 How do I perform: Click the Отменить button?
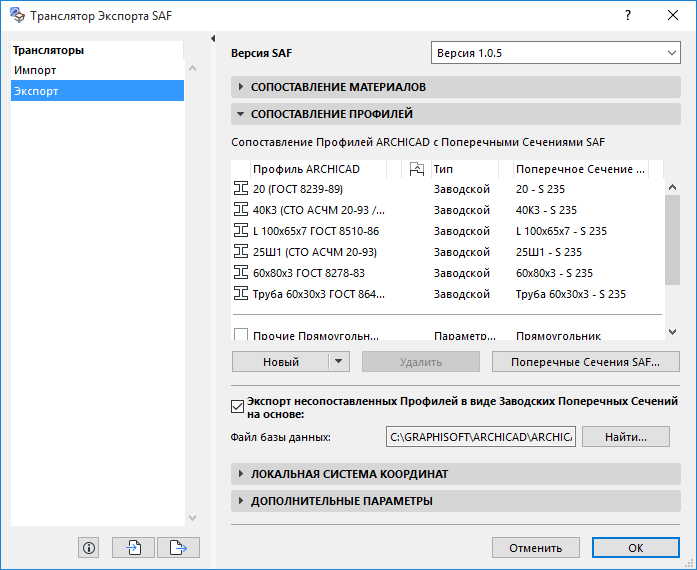[x=536, y=547]
